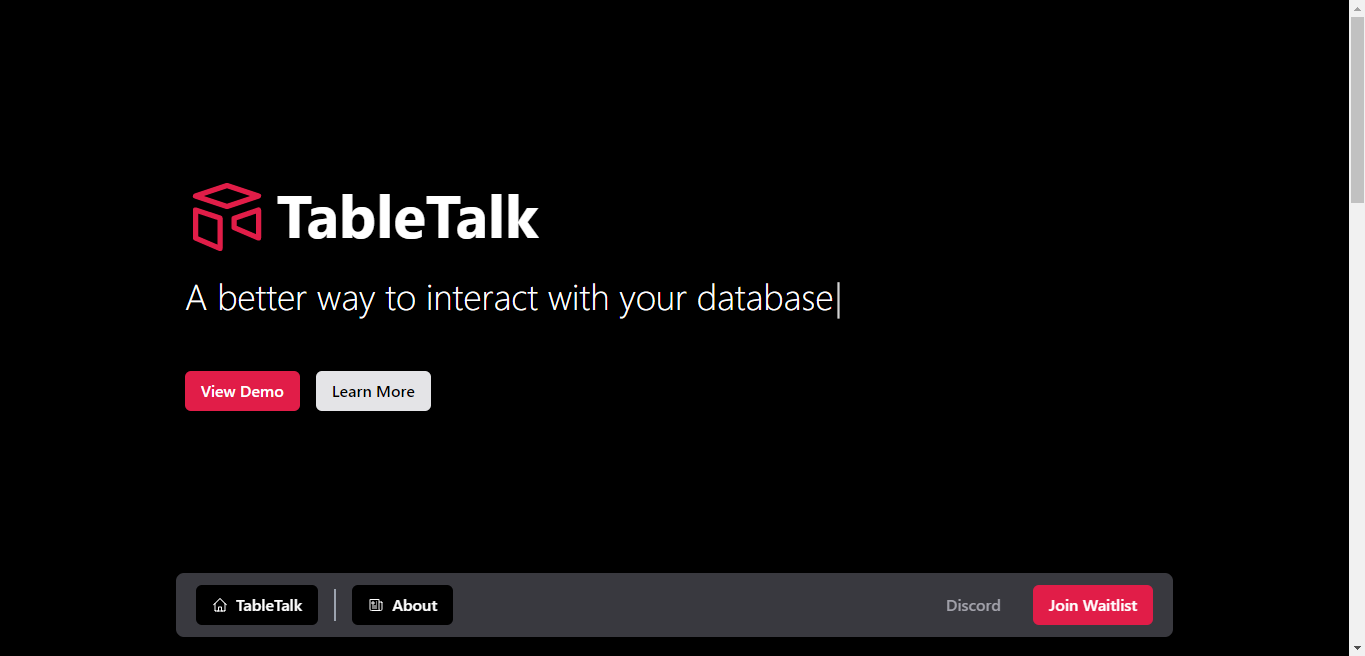Select the TableTalk home tab in the navbar
The width and height of the screenshot is (1365, 656).
click(257, 605)
